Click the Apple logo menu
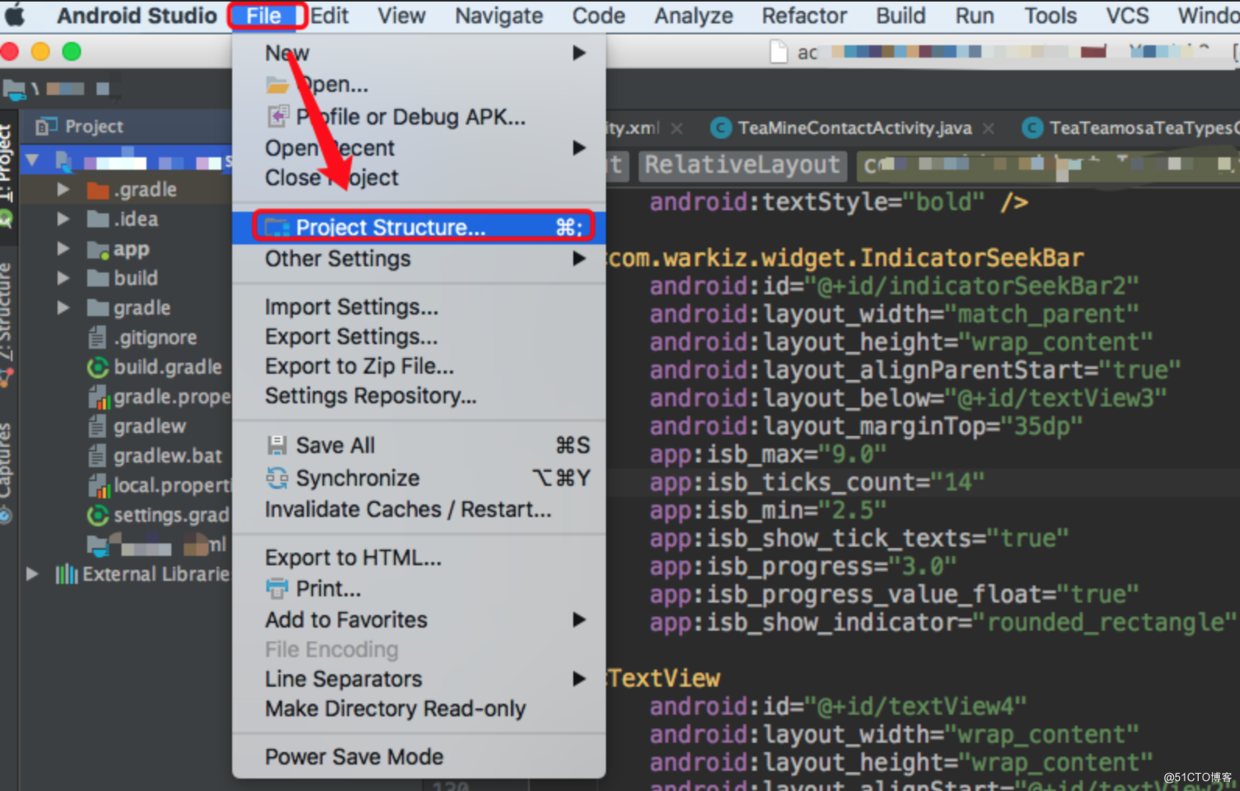Image resolution: width=1240 pixels, height=791 pixels. 16,15
